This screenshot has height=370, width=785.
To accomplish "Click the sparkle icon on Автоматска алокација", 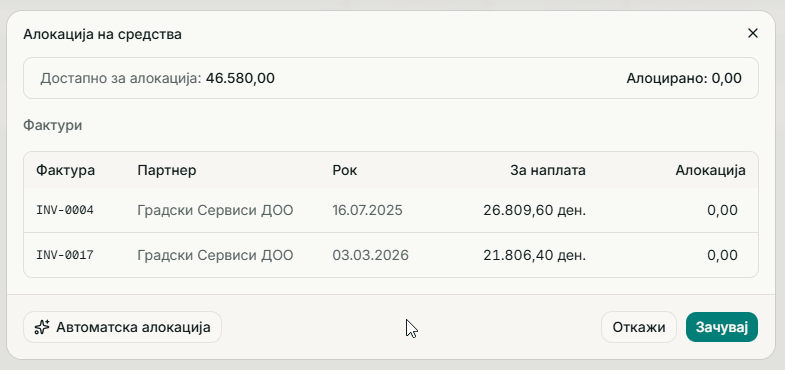I will pyautogui.click(x=42, y=327).
